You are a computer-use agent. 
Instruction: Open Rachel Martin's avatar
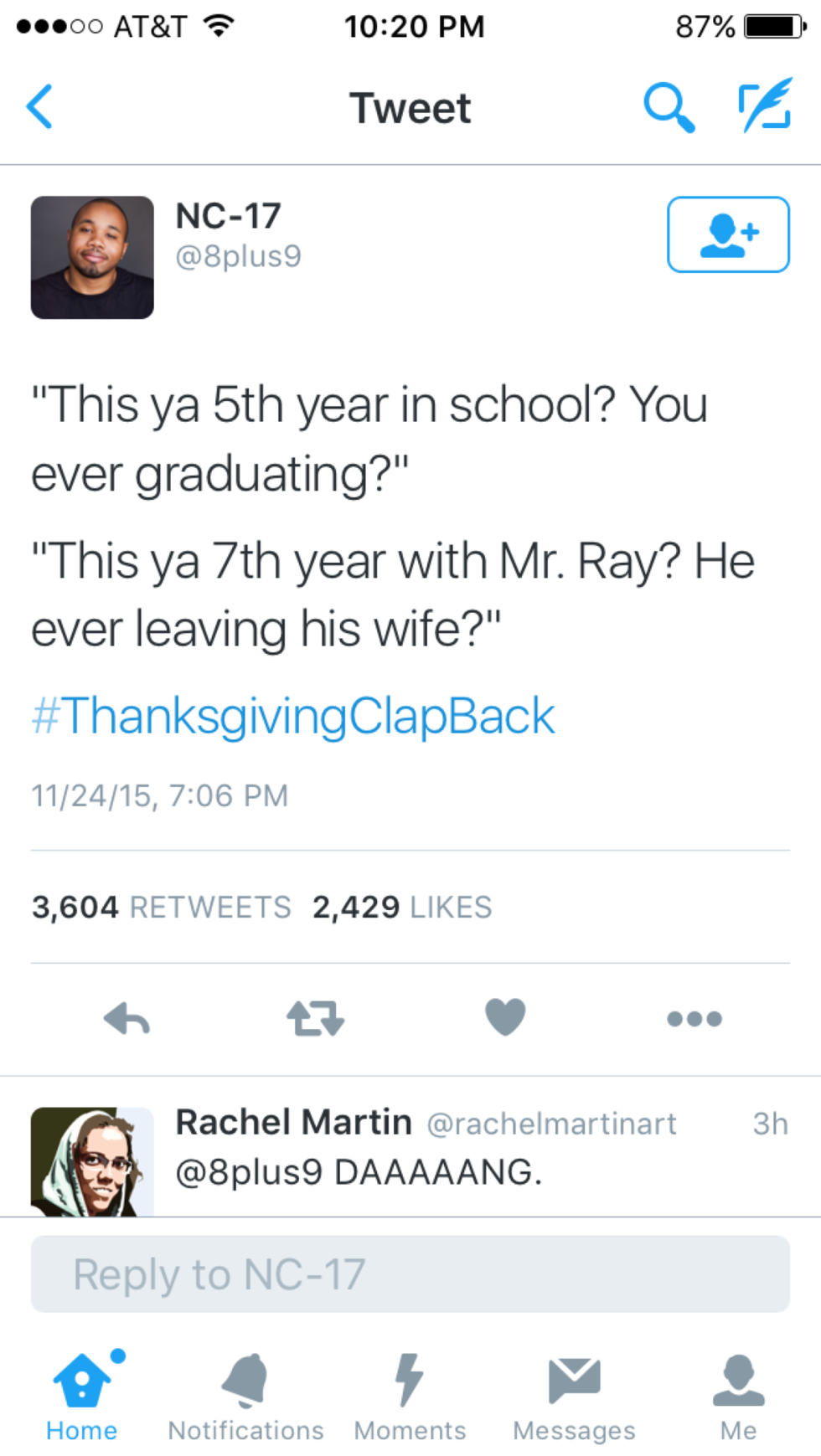[x=92, y=1161]
